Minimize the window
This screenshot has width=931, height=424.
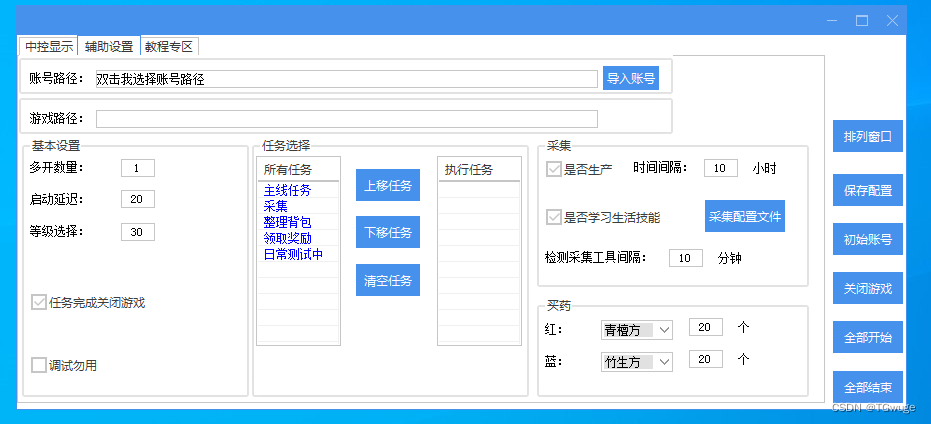(832, 21)
